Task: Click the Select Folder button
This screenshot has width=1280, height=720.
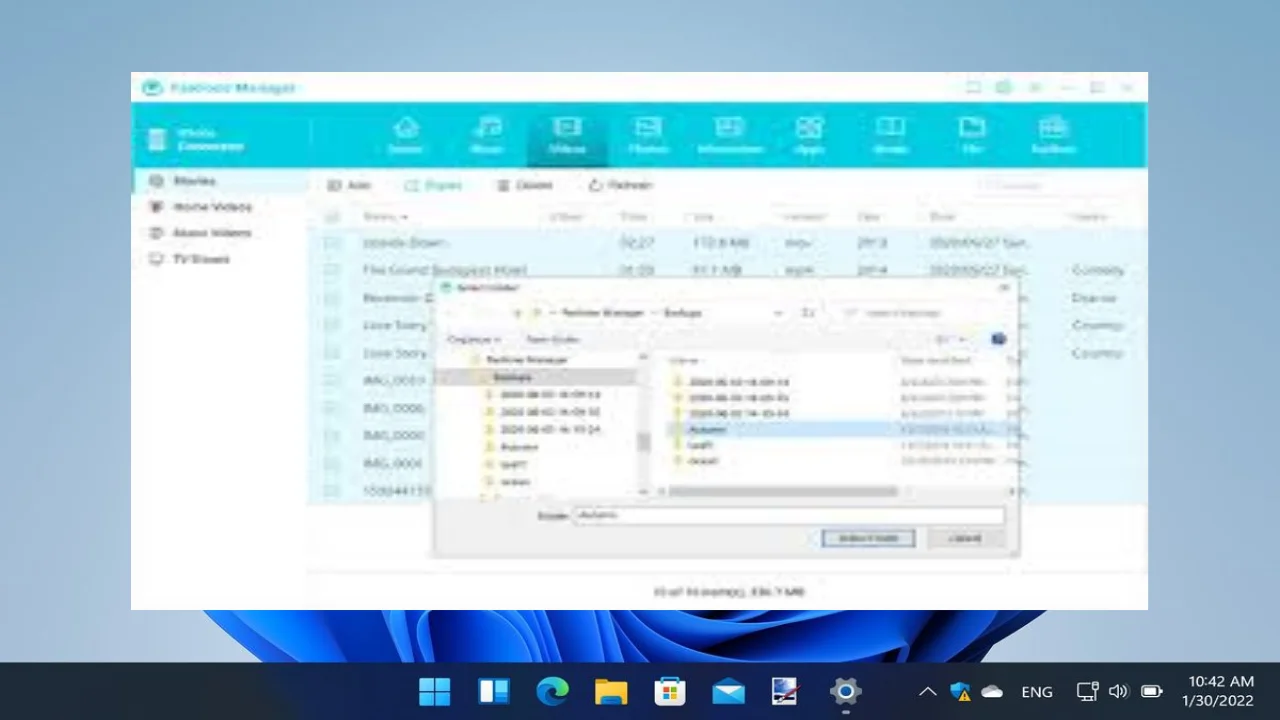Action: [x=868, y=538]
